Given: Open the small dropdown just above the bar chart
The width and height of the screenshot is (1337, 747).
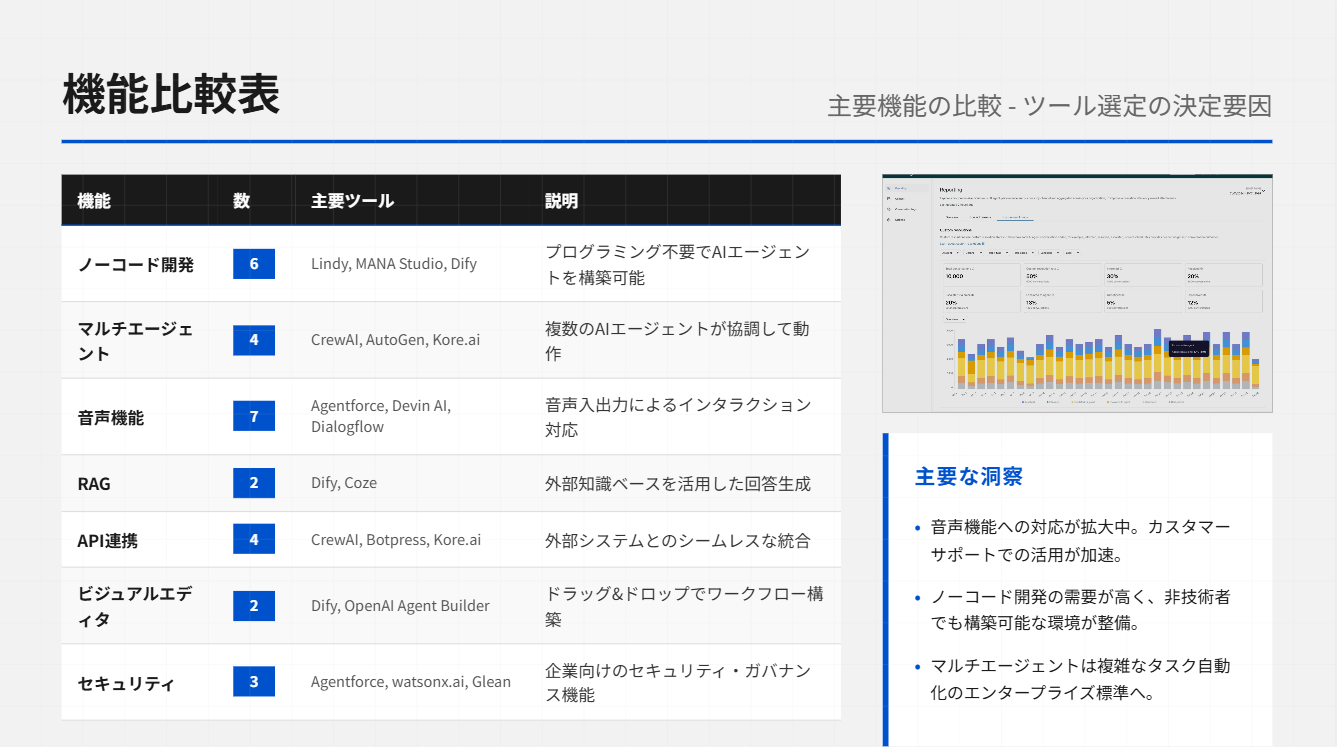Looking at the screenshot, I should point(954,319).
